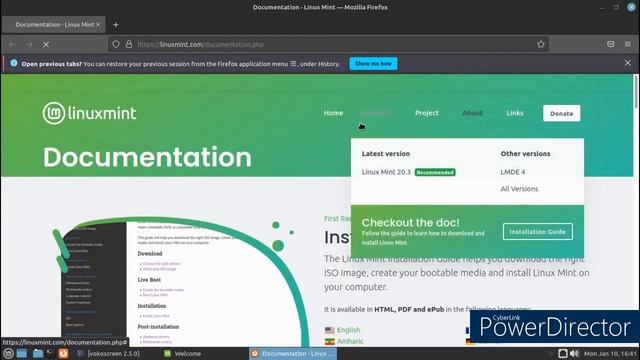Open the Links nav menu
The height and width of the screenshot is (360, 640).
[515, 113]
